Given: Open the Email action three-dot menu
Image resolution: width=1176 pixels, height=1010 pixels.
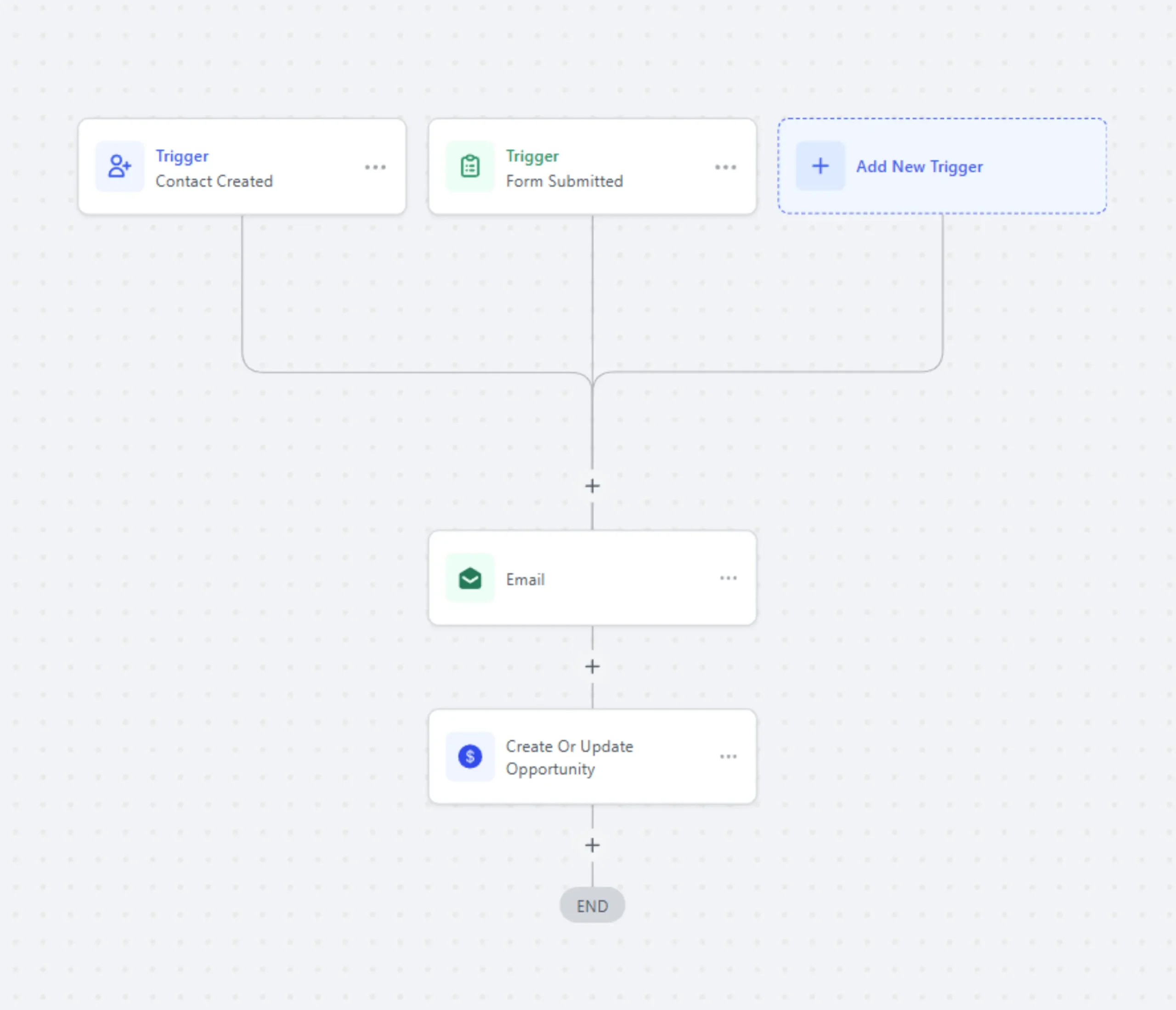Looking at the screenshot, I should (728, 578).
